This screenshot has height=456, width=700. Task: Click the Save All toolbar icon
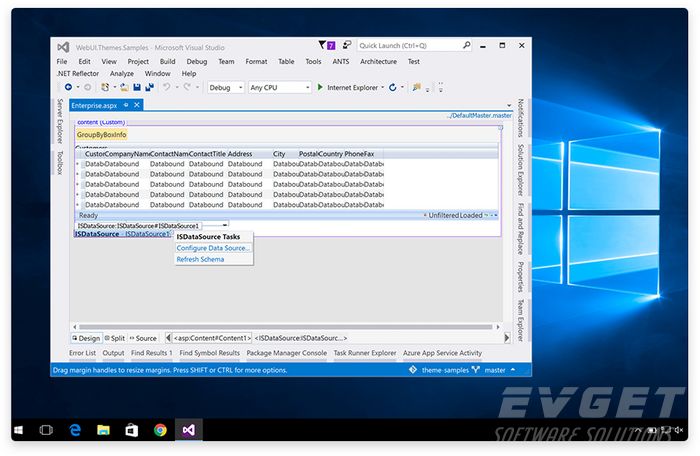point(150,87)
